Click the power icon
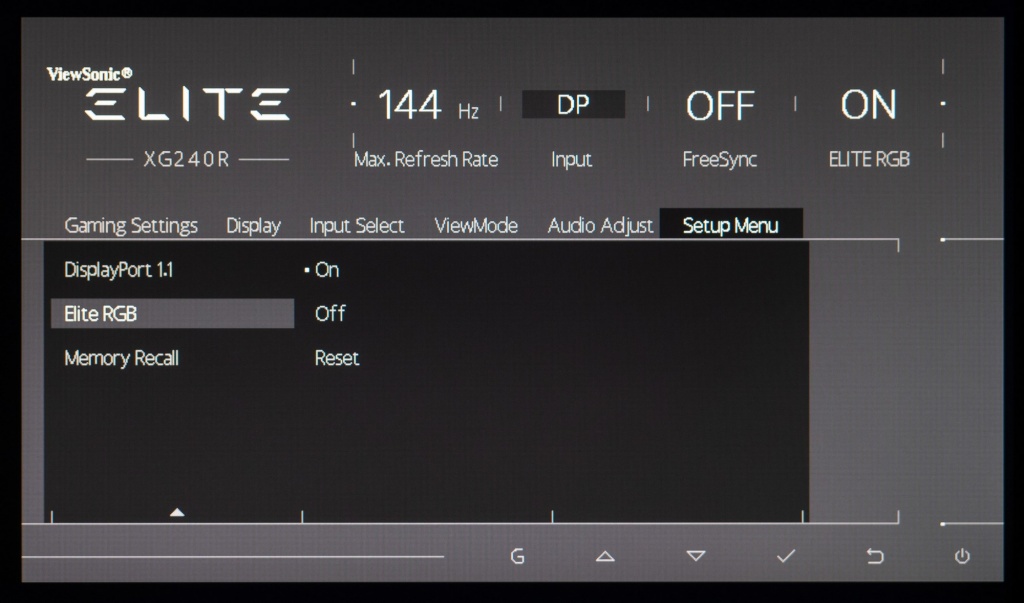 coord(962,557)
